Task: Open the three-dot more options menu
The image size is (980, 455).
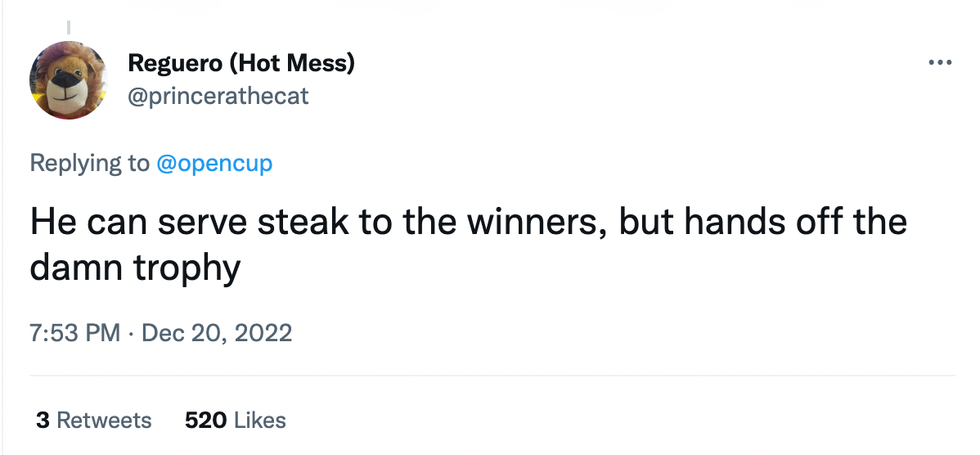Action: pos(939,63)
